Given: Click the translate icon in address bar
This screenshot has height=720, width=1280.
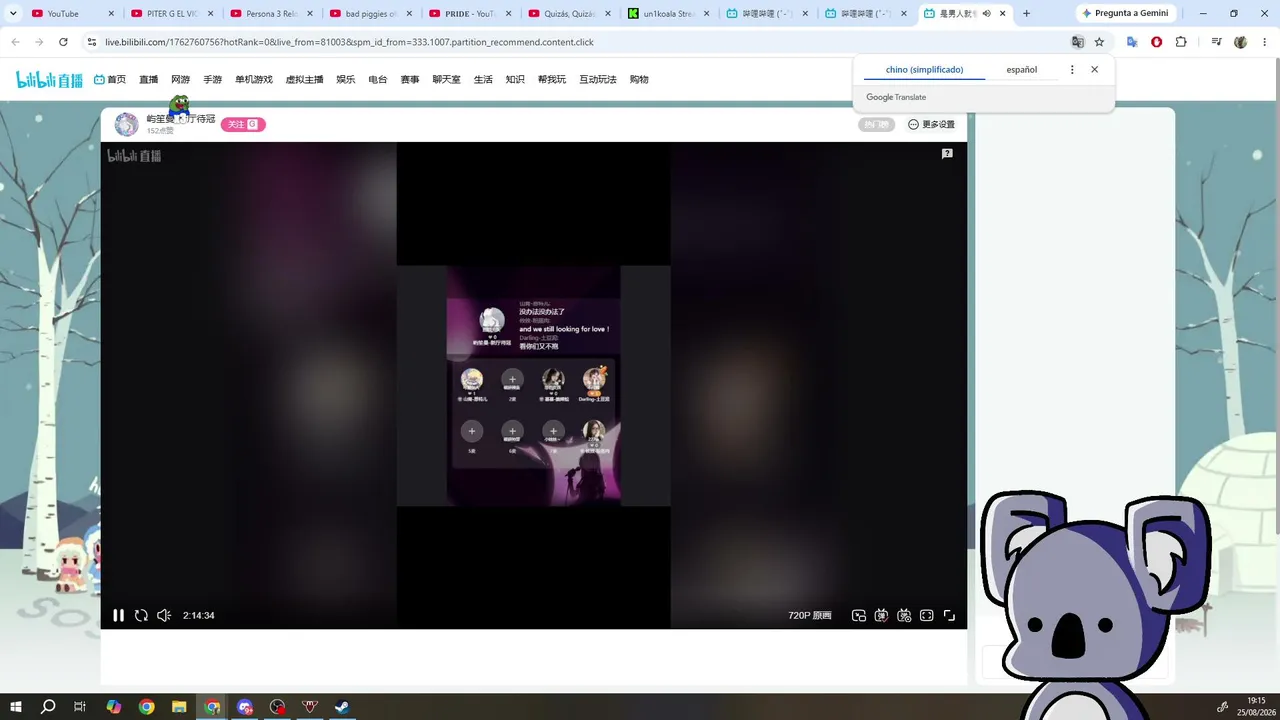Looking at the screenshot, I should [x=1077, y=42].
